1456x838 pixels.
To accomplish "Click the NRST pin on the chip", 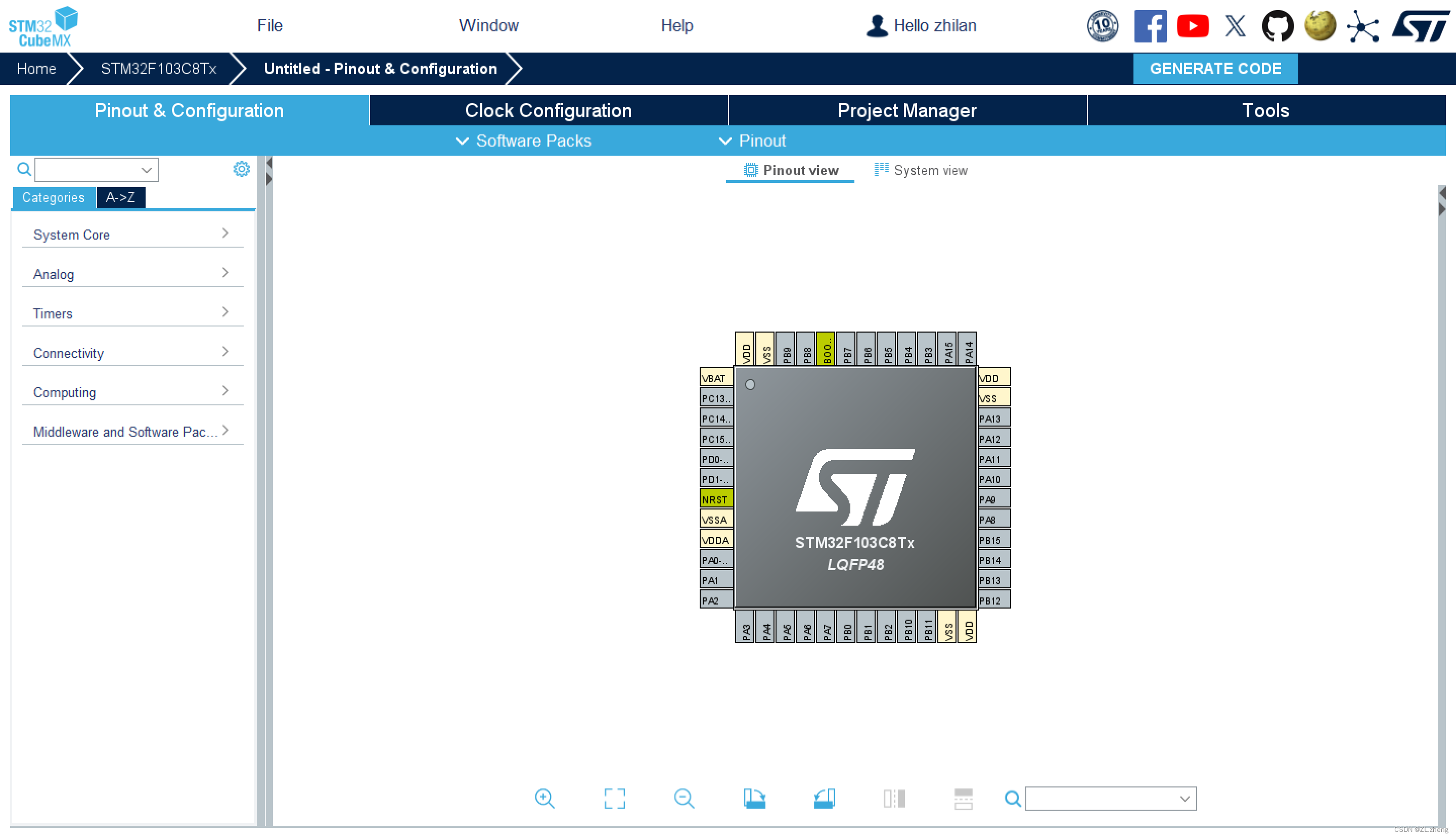I will [716, 498].
